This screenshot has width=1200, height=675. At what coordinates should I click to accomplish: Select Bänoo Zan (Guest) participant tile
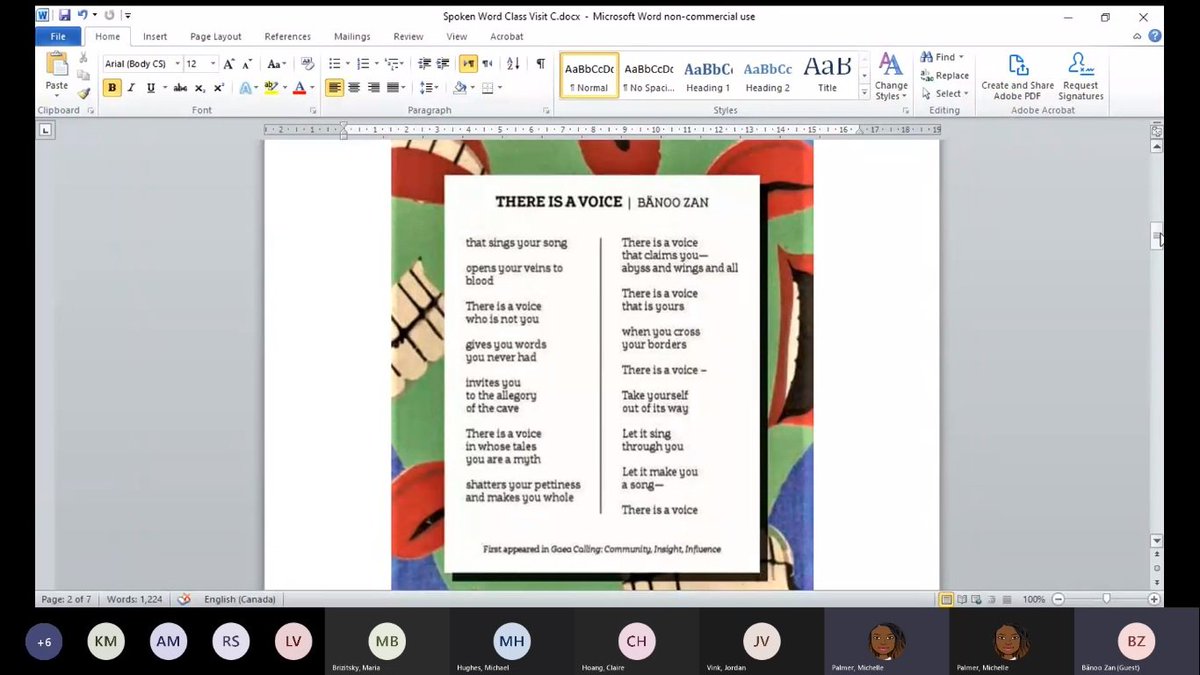(x=1137, y=642)
